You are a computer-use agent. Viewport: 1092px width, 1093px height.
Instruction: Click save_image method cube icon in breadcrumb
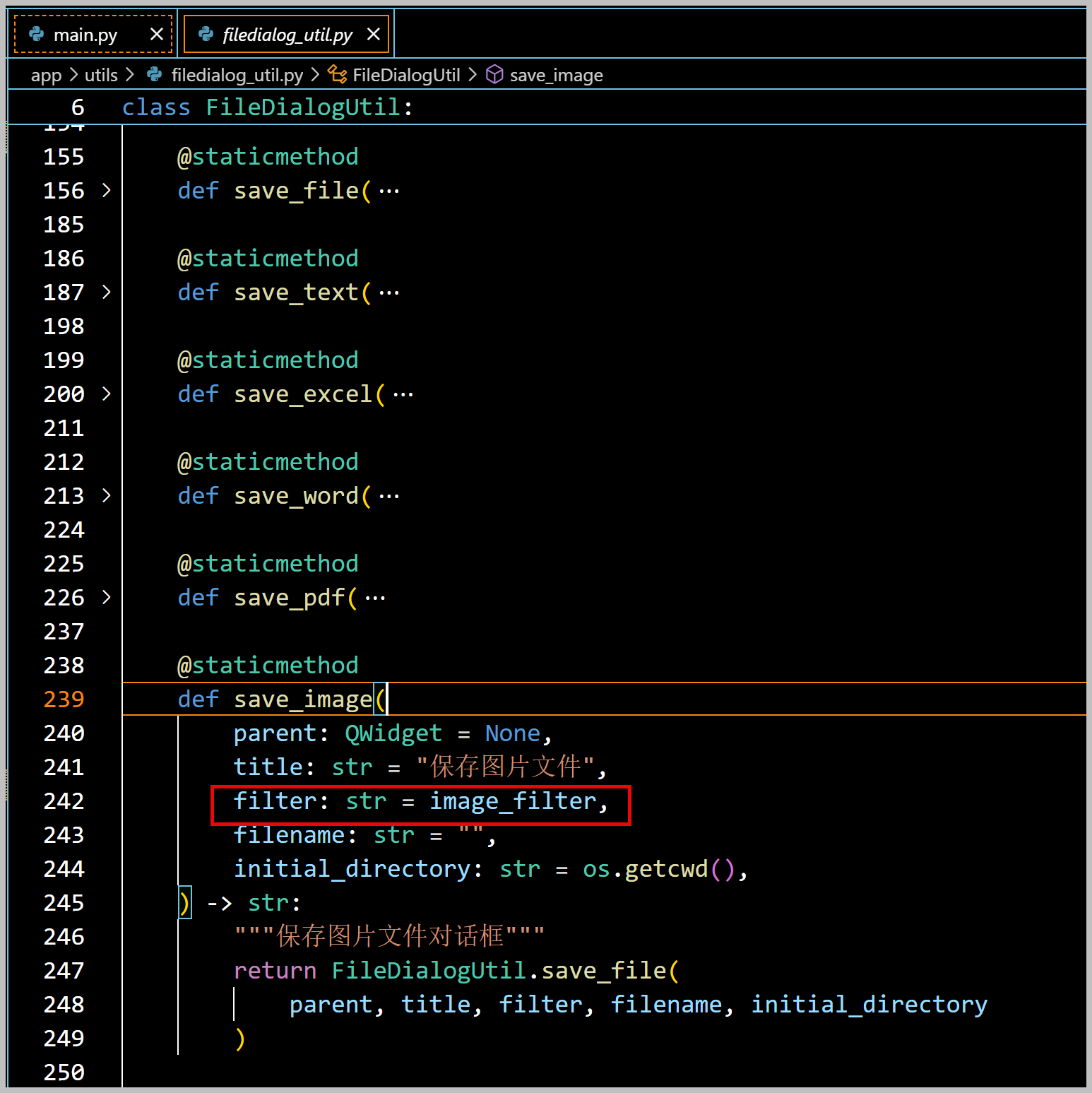495,74
